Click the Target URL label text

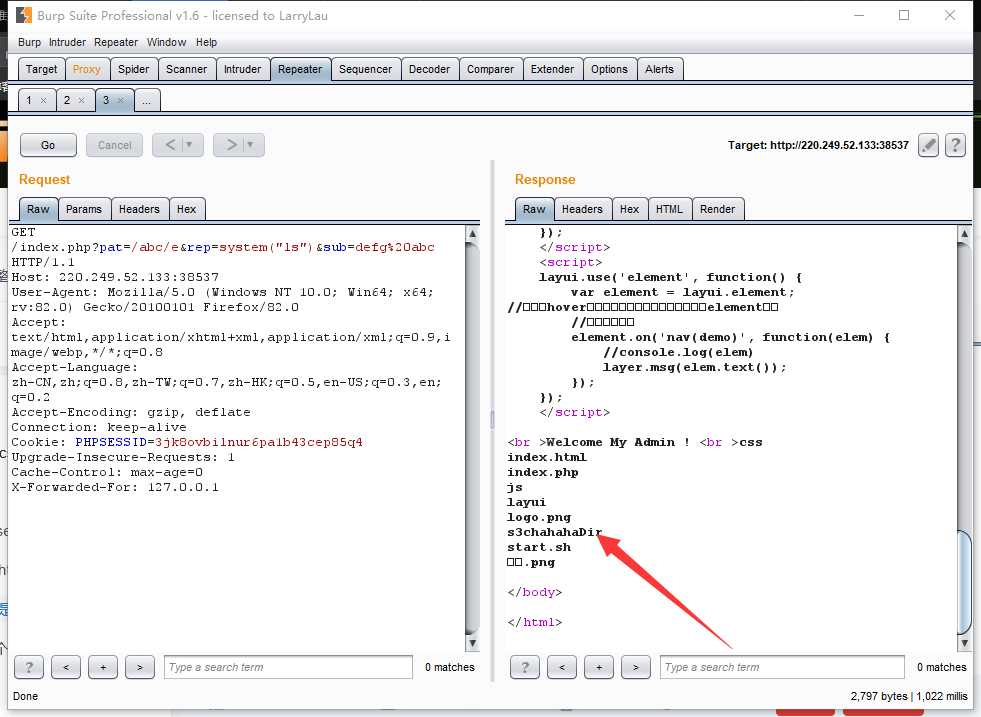tap(818, 145)
